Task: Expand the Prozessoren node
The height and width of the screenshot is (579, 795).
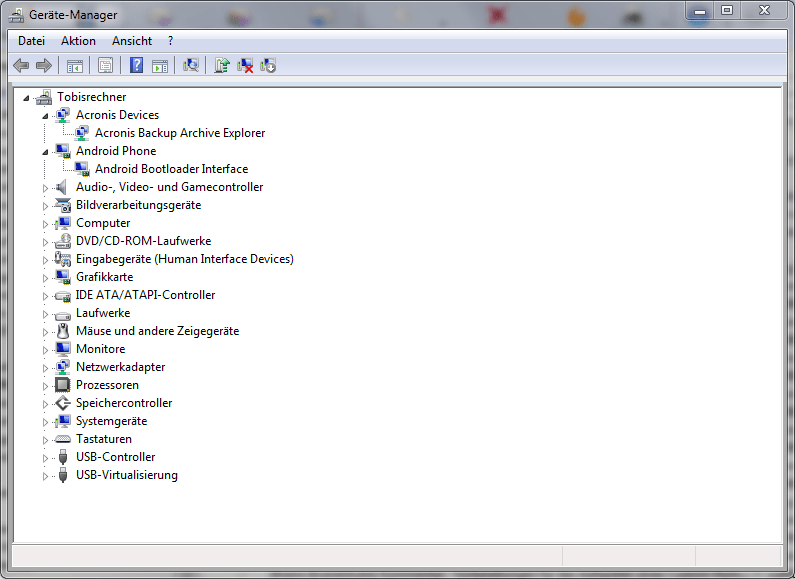Action: (x=45, y=386)
